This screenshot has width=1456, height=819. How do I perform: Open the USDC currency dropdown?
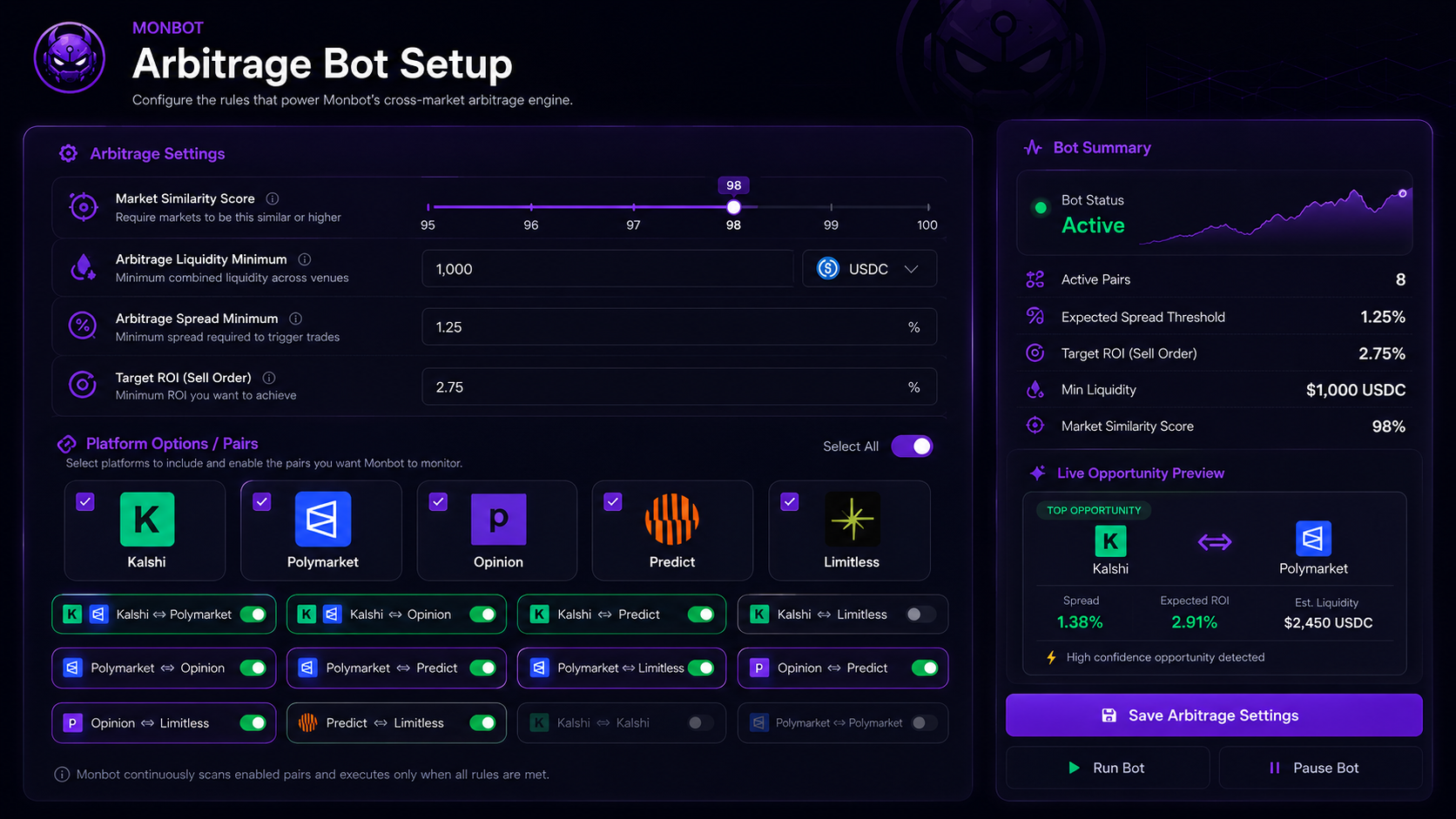tap(869, 269)
